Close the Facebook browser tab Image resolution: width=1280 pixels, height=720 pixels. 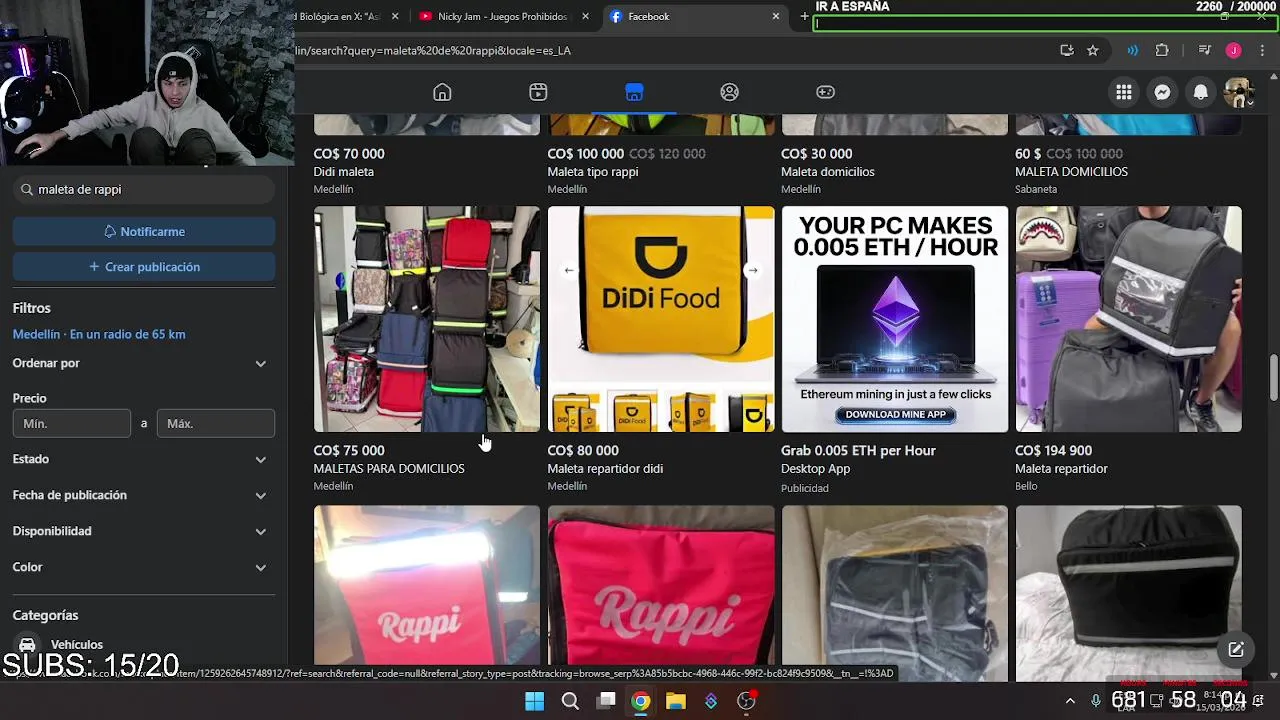coord(775,16)
